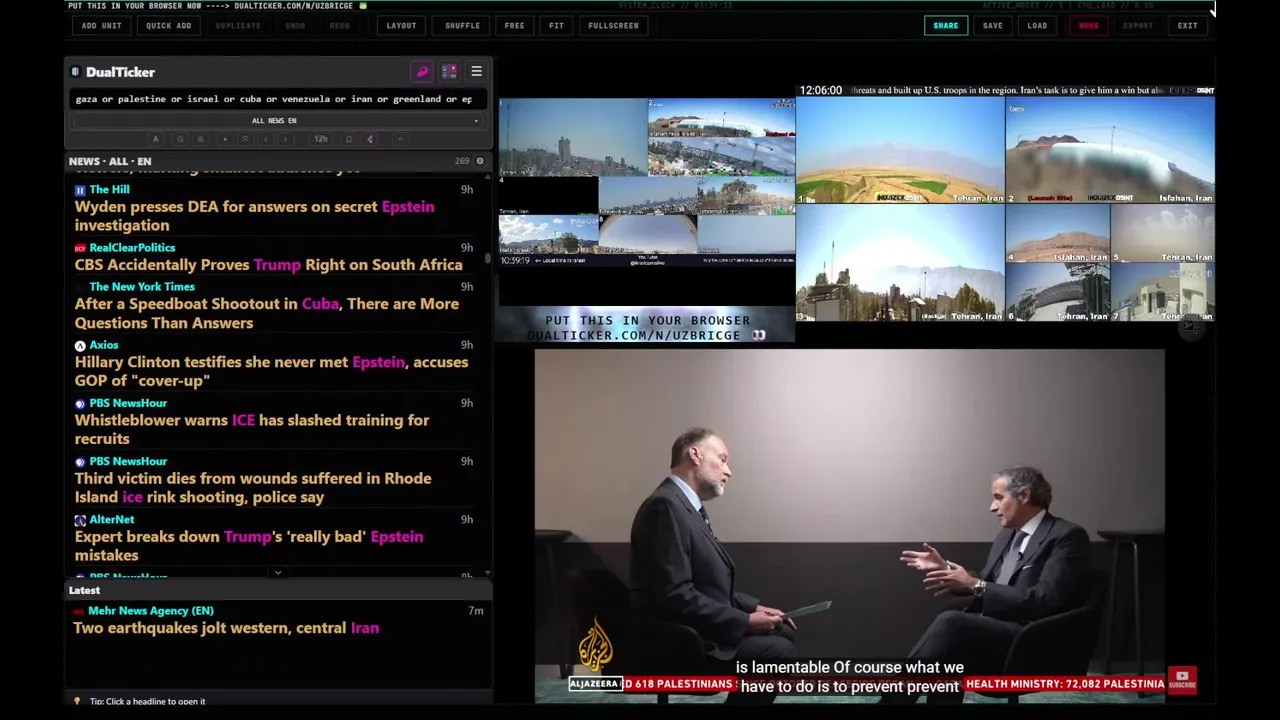Click ADD UNIT in top toolbar
1280x720 pixels.
(x=101, y=25)
